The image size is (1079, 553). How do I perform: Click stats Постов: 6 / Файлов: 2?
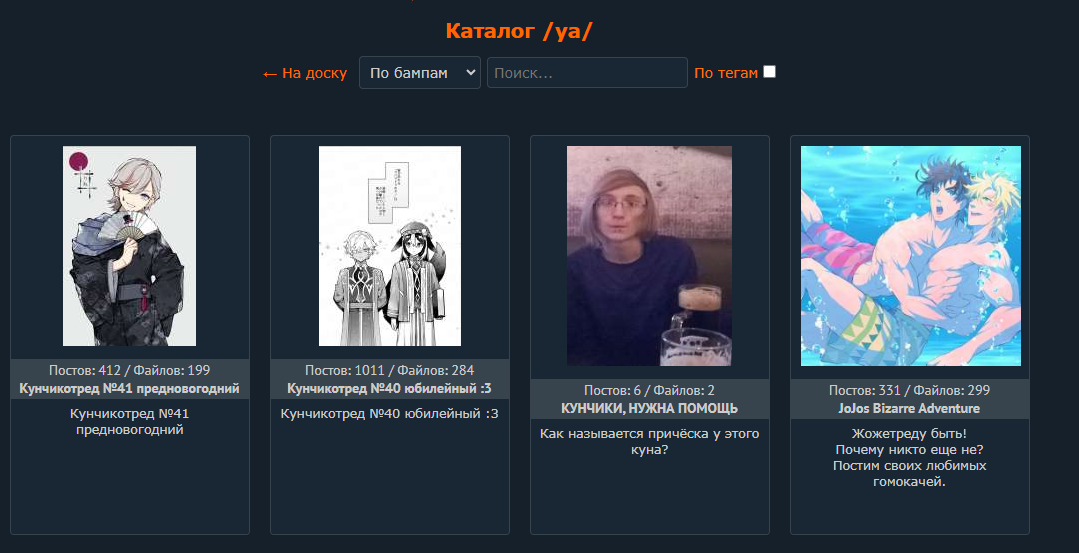[650, 390]
